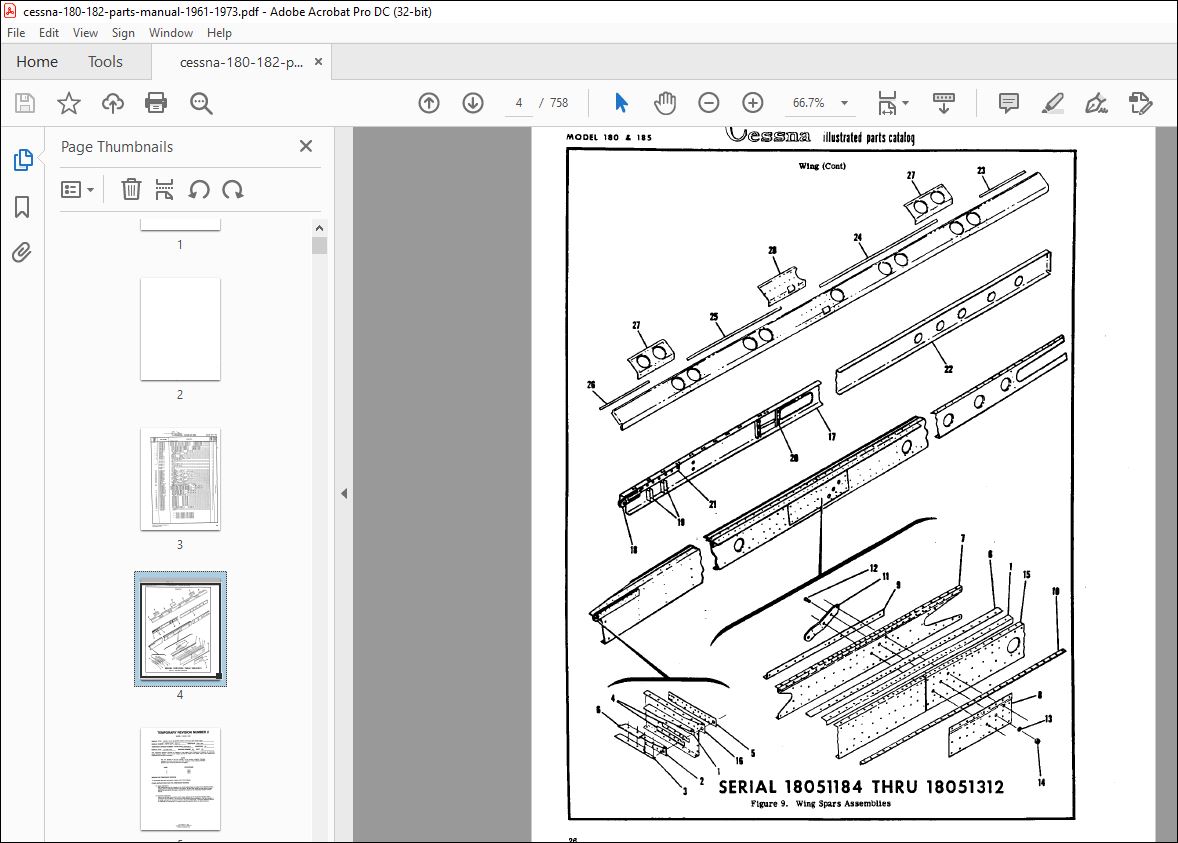Collapse the navigation pane arrow

tap(344, 494)
